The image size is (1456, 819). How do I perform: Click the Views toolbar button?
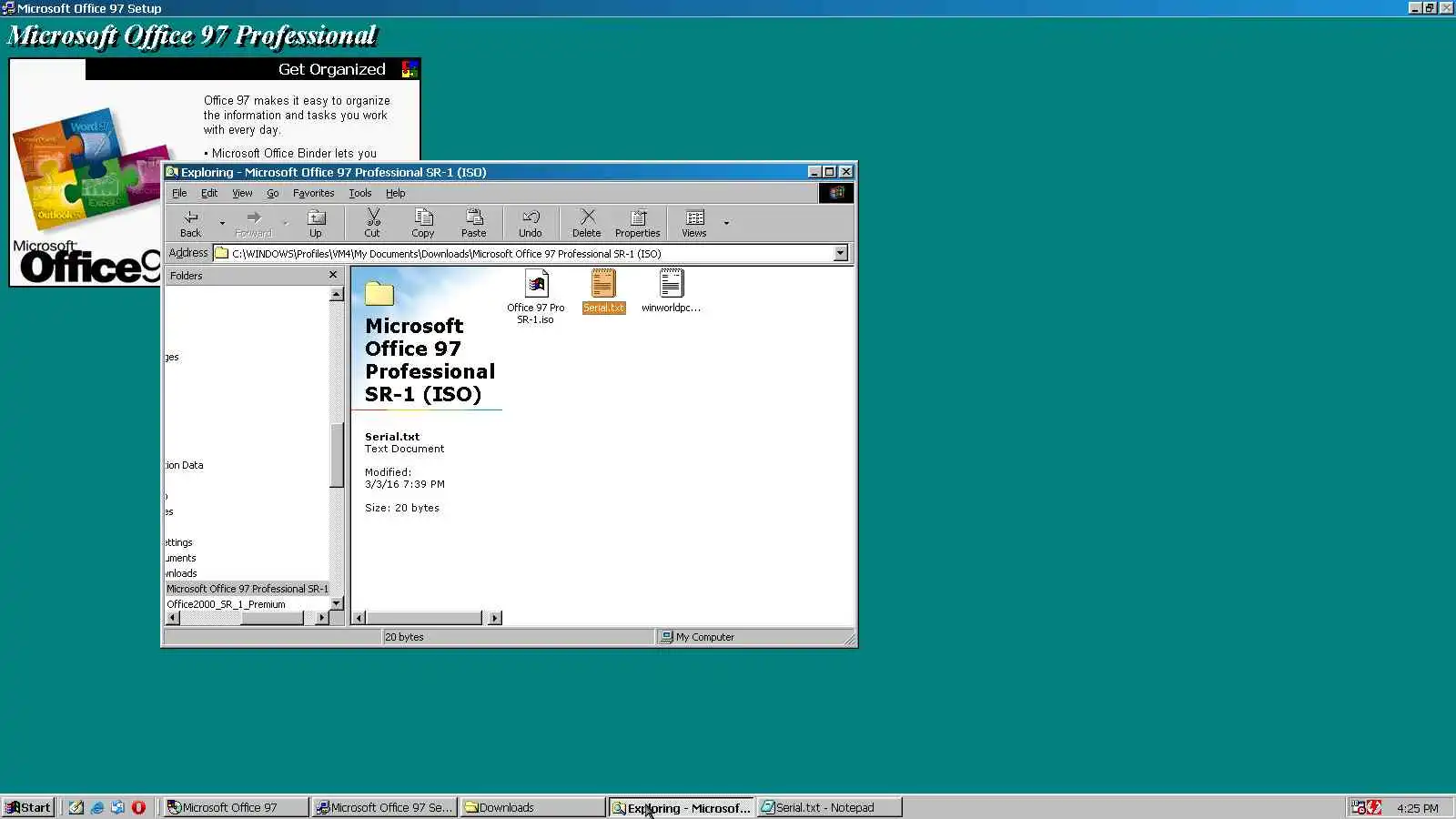(x=694, y=223)
